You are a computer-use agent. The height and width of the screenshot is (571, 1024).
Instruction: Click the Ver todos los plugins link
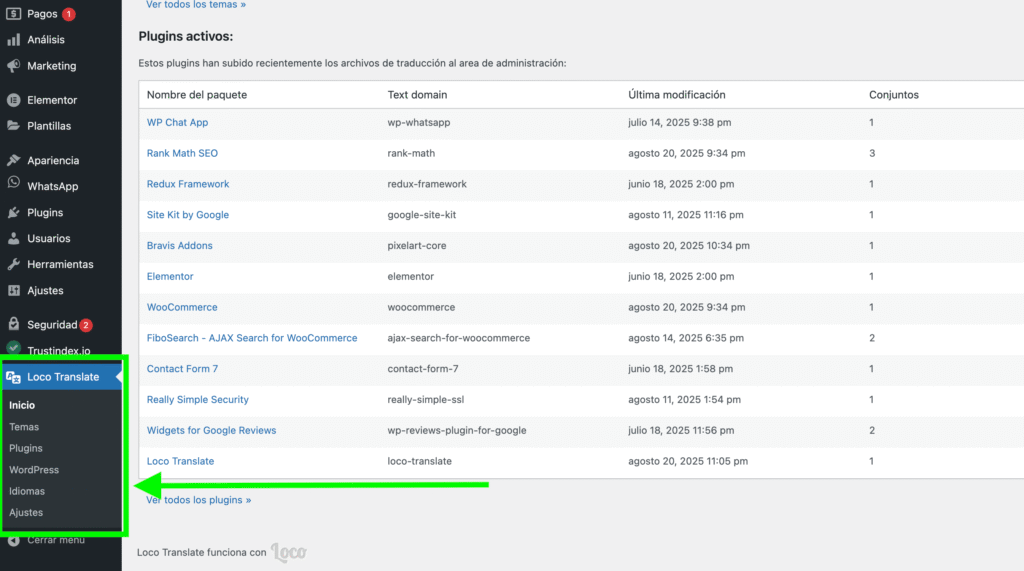tap(199, 500)
